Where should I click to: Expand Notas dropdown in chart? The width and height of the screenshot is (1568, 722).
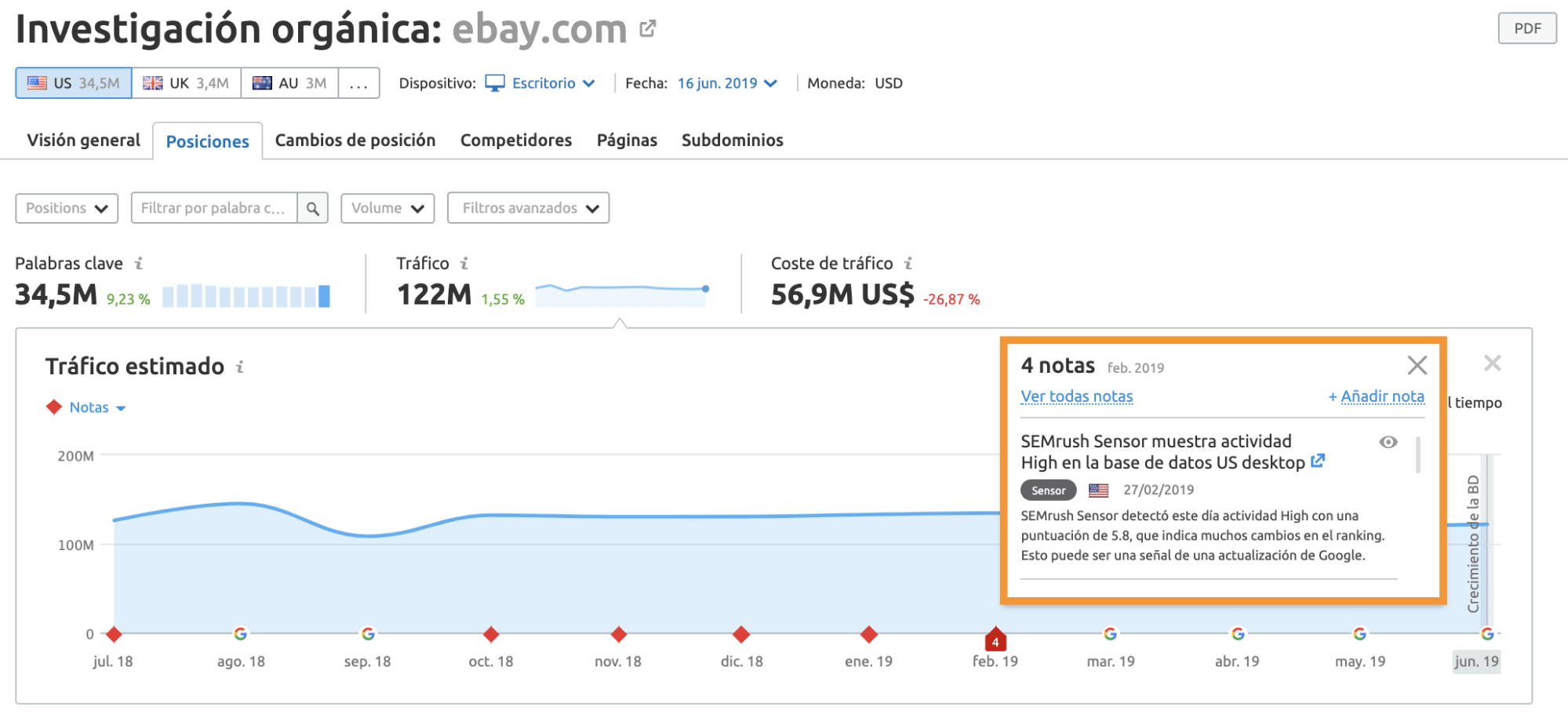coord(97,407)
